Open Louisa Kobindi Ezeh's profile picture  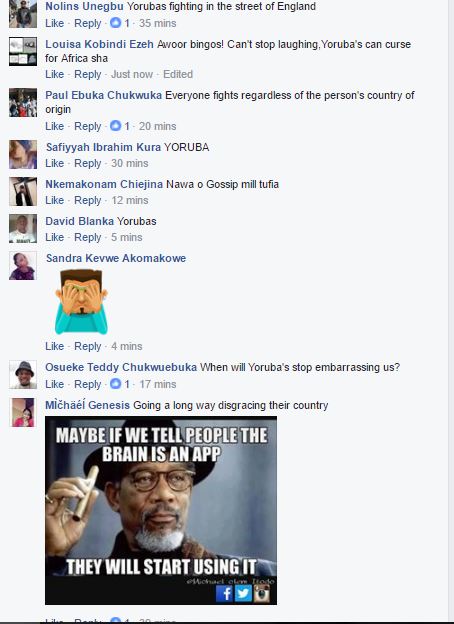[23, 51]
